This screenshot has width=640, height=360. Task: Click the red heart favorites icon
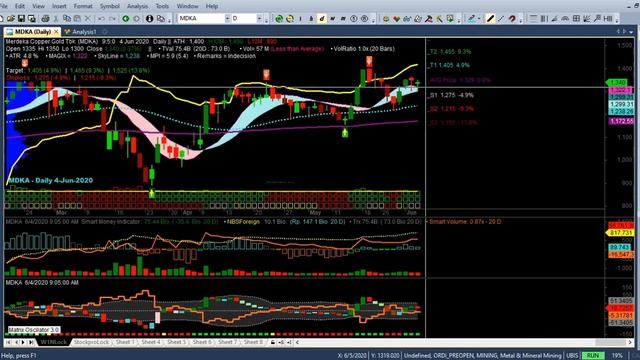pyautogui.click(x=396, y=18)
